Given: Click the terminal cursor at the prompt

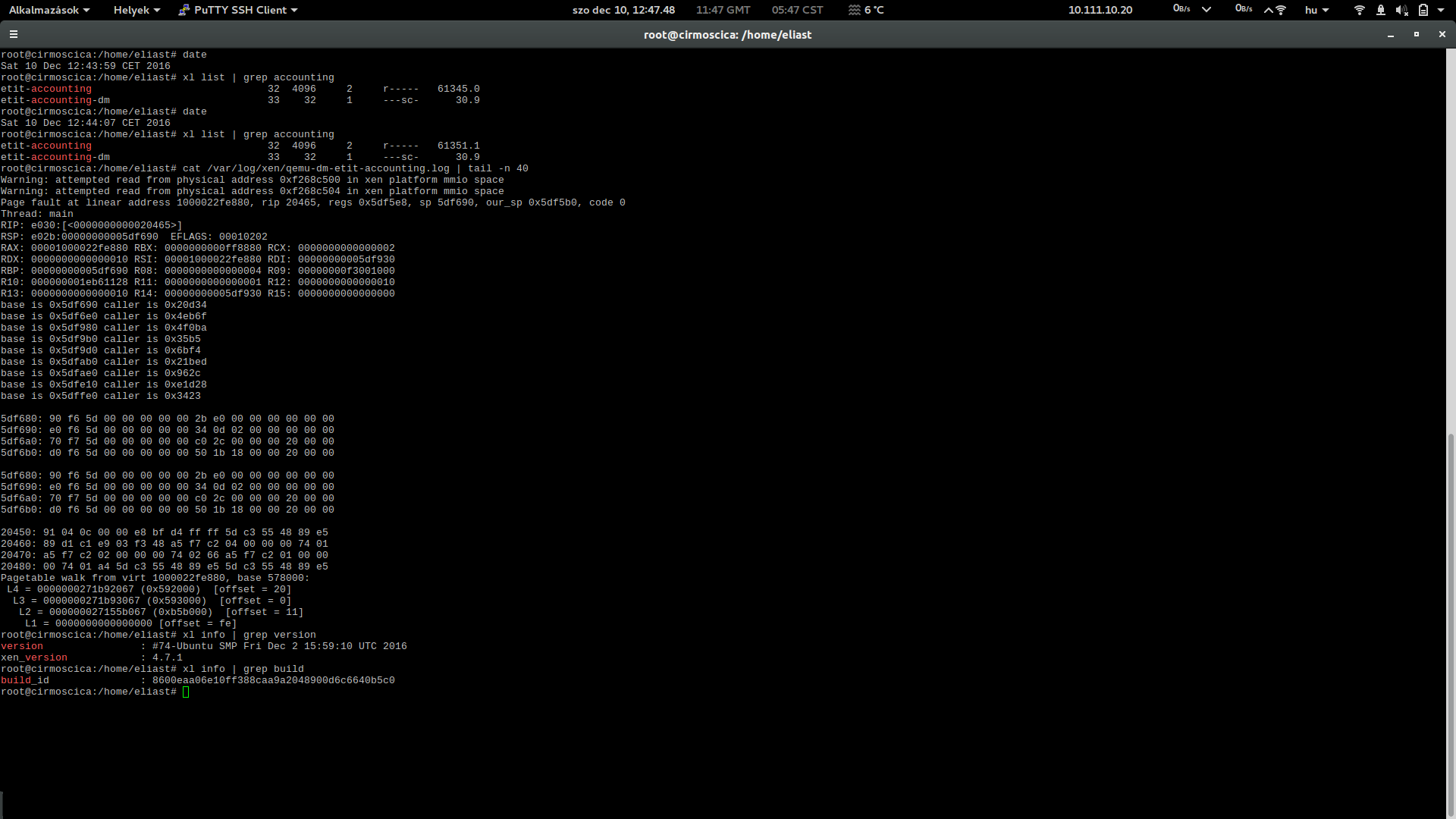Looking at the screenshot, I should coord(186,692).
